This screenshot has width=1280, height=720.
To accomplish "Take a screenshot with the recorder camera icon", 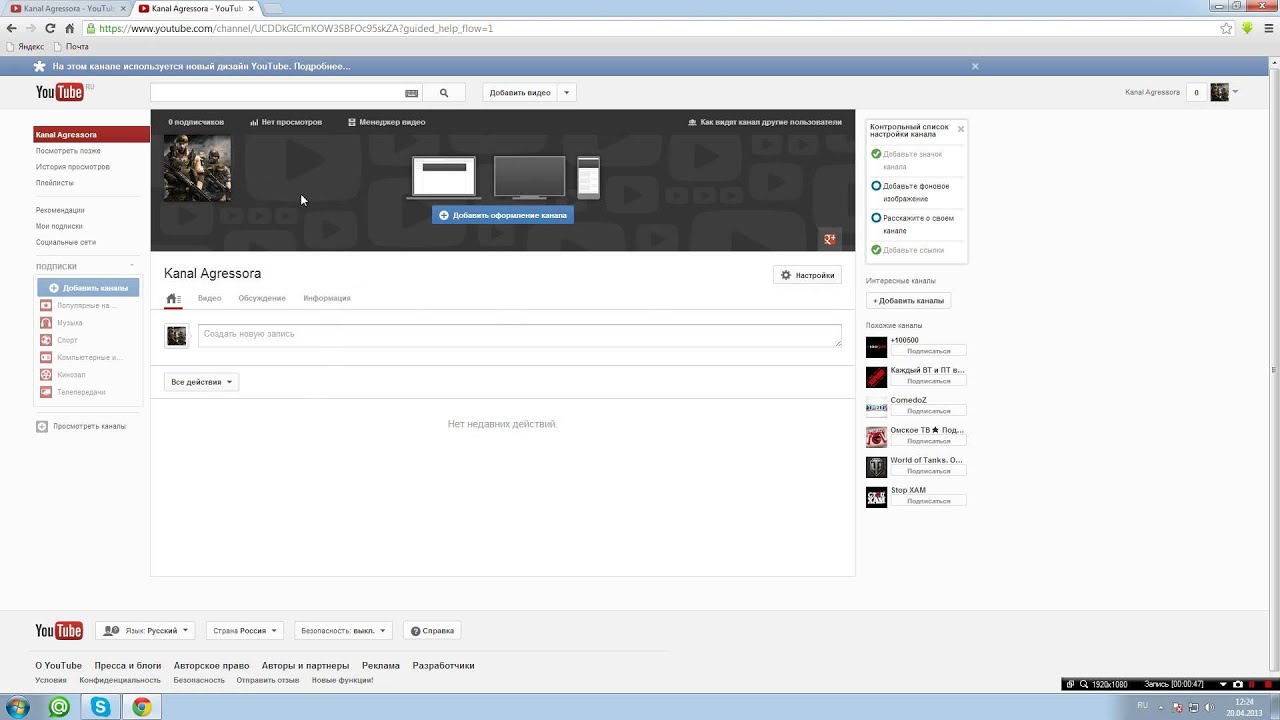I will point(1237,684).
